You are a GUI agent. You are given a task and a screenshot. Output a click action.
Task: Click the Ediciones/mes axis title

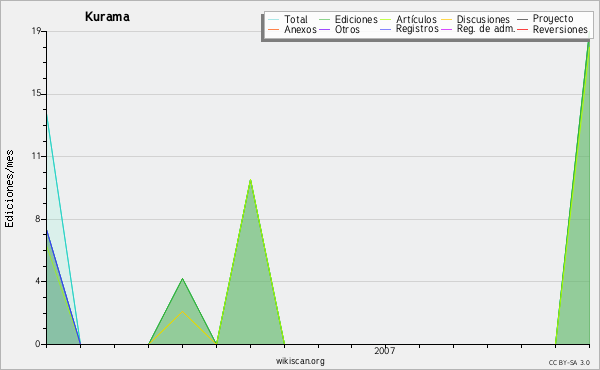9,189
